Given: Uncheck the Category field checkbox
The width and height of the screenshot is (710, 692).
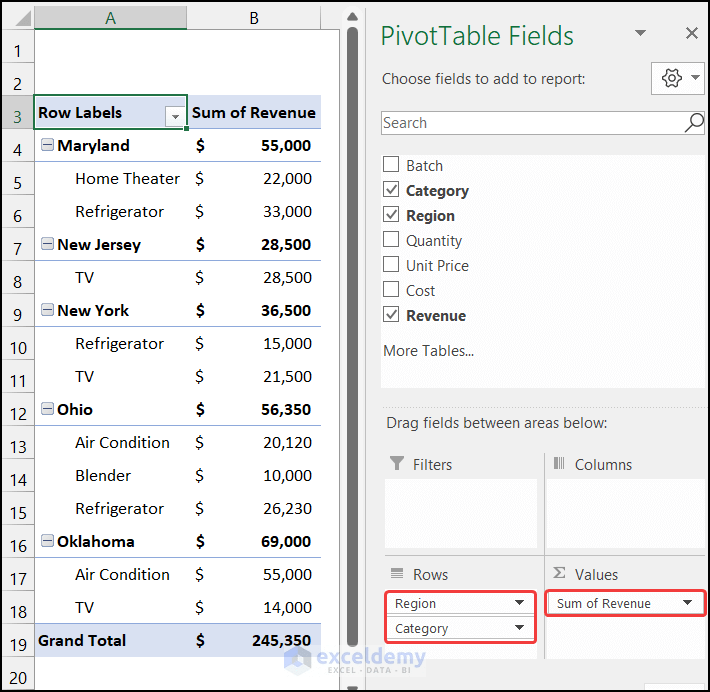Looking at the screenshot, I should 391,189.
